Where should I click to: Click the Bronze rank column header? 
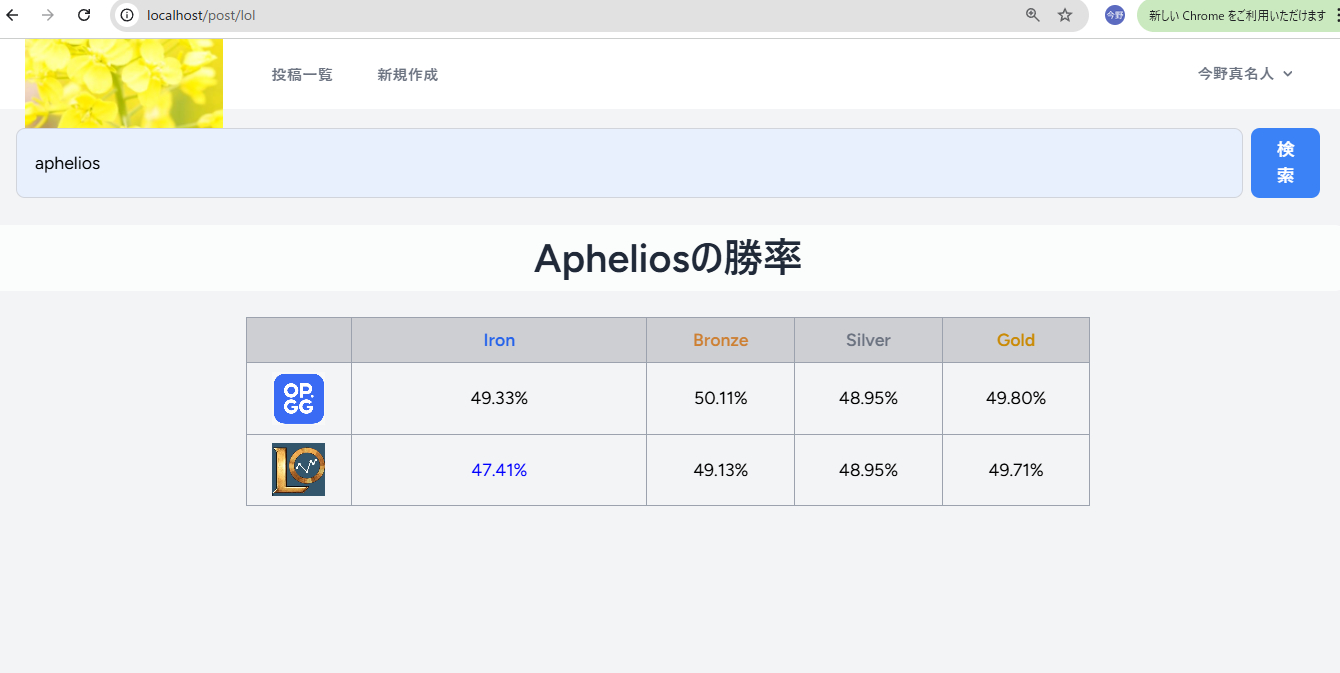(720, 340)
